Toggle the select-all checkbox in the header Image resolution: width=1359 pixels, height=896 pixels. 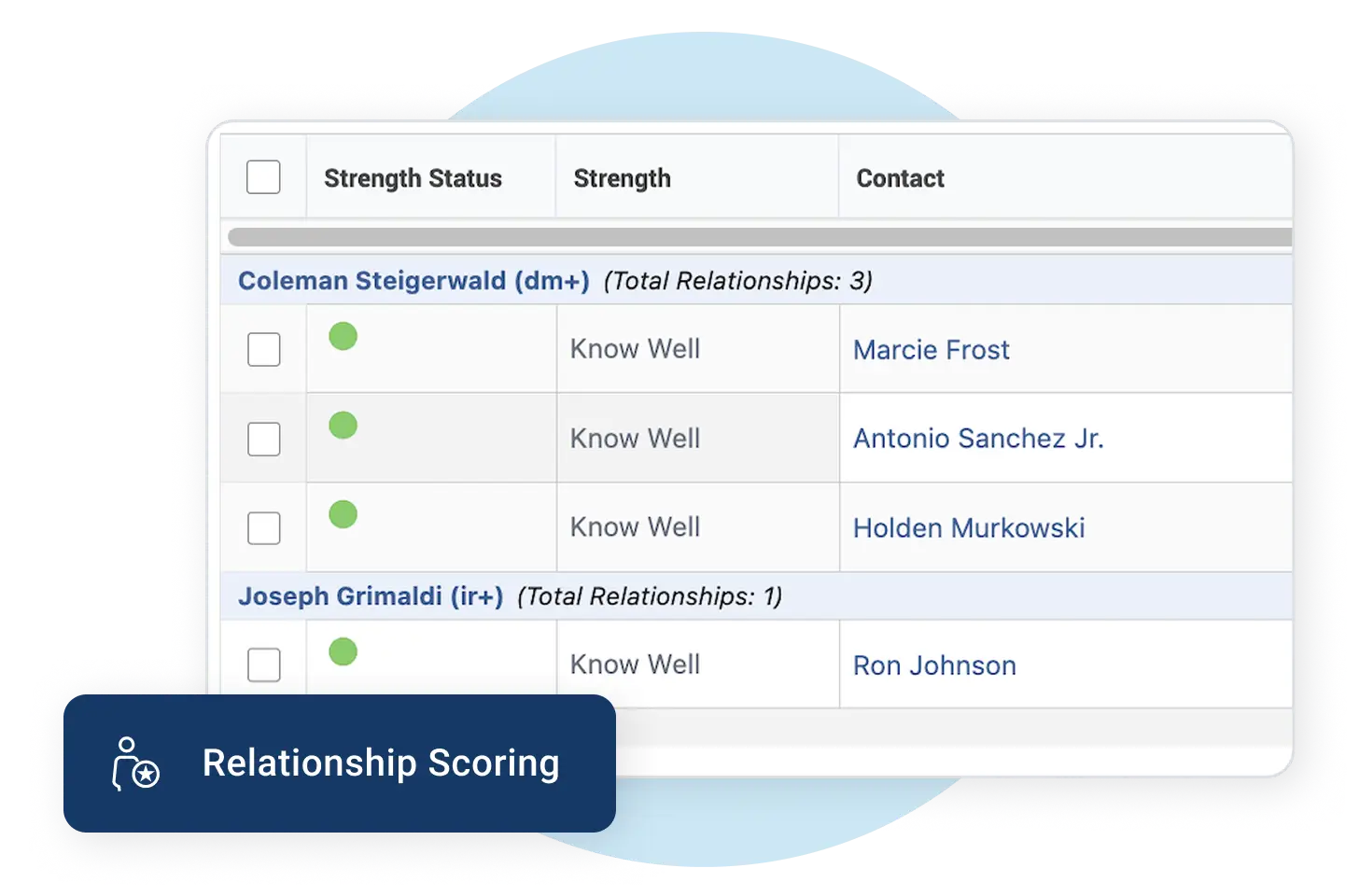click(x=263, y=177)
